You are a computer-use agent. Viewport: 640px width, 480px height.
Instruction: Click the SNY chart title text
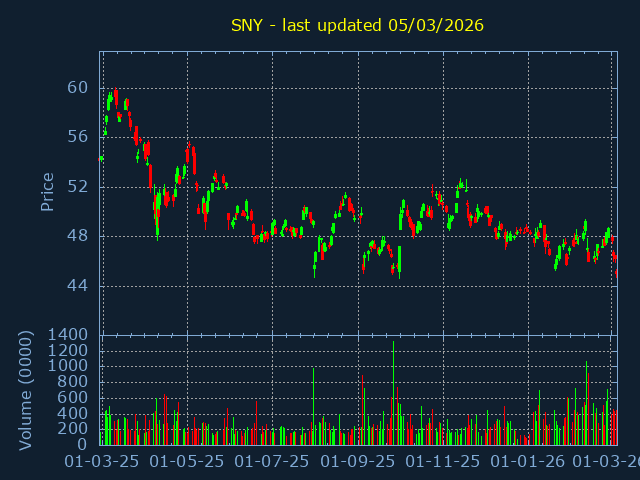357,25
